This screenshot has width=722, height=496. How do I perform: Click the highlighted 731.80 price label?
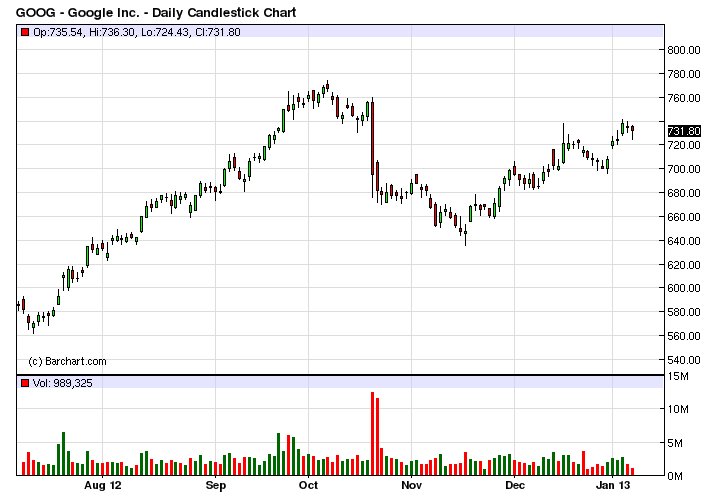[684, 131]
